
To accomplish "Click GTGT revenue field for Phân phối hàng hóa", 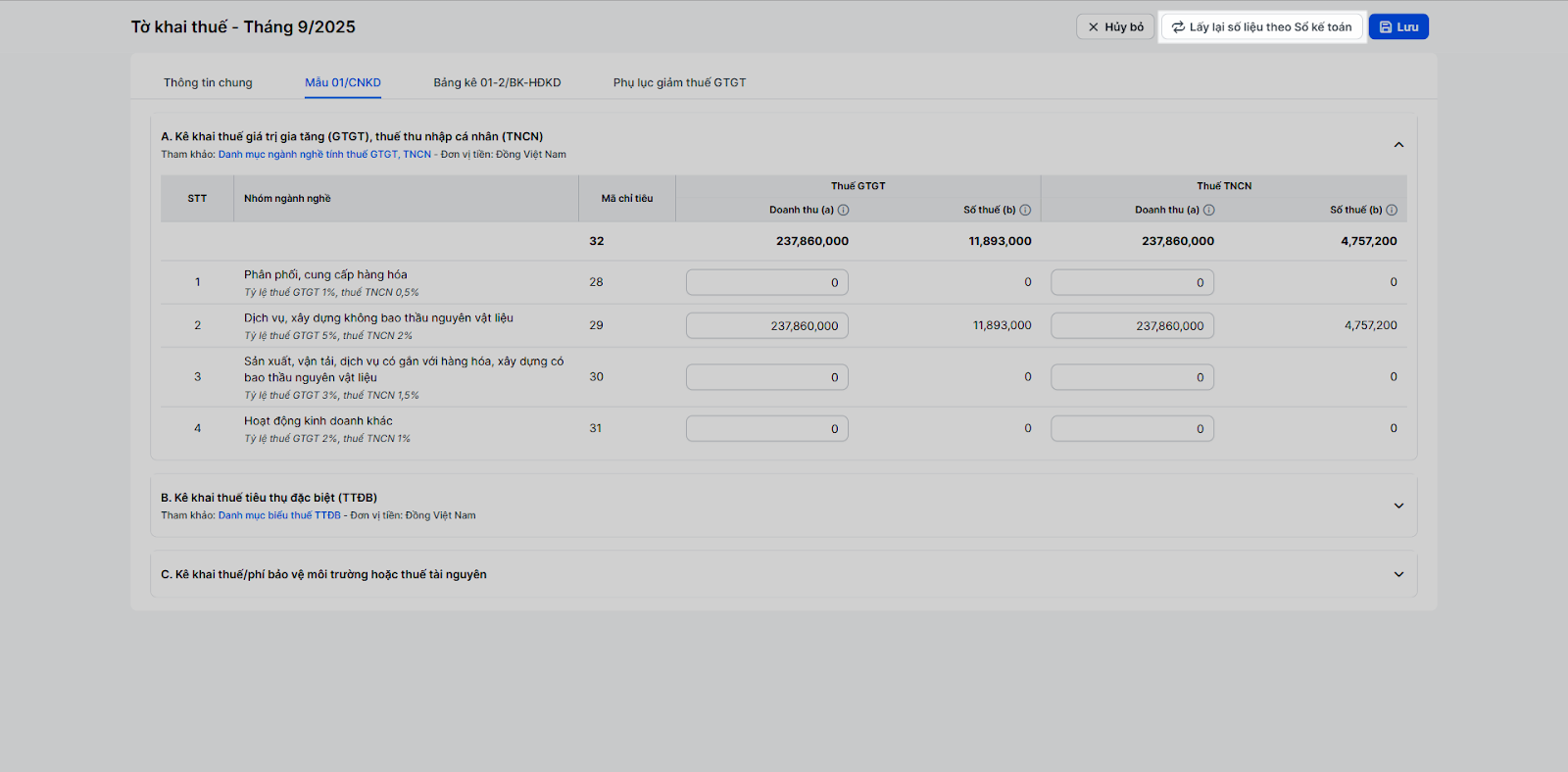I will [x=766, y=283].
